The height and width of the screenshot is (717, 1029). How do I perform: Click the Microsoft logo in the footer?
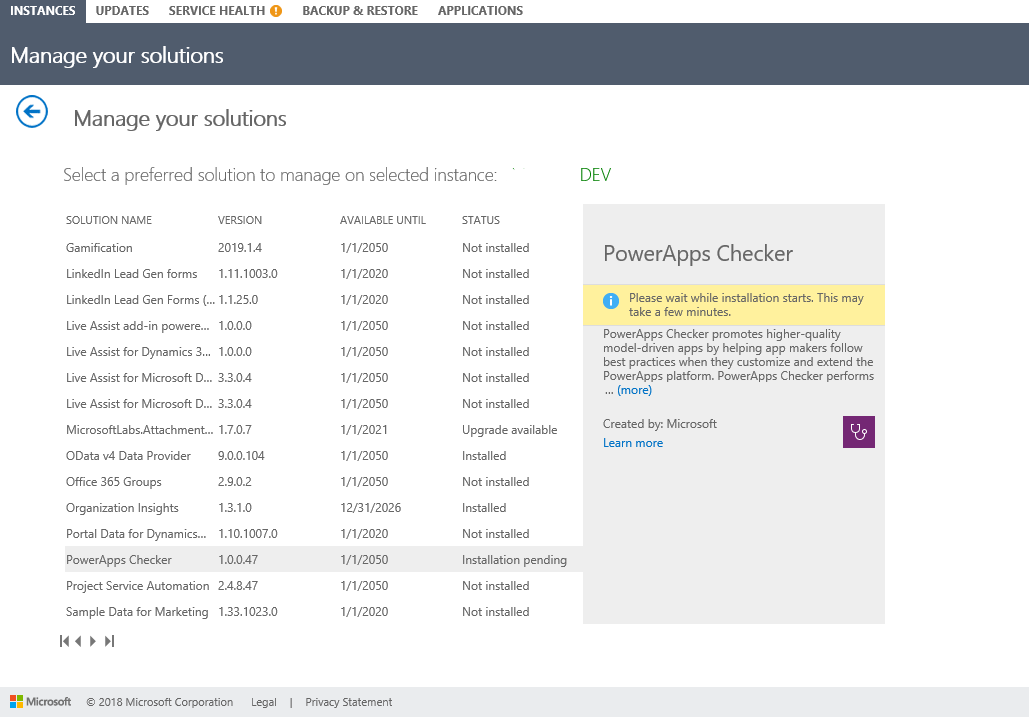pos(39,701)
